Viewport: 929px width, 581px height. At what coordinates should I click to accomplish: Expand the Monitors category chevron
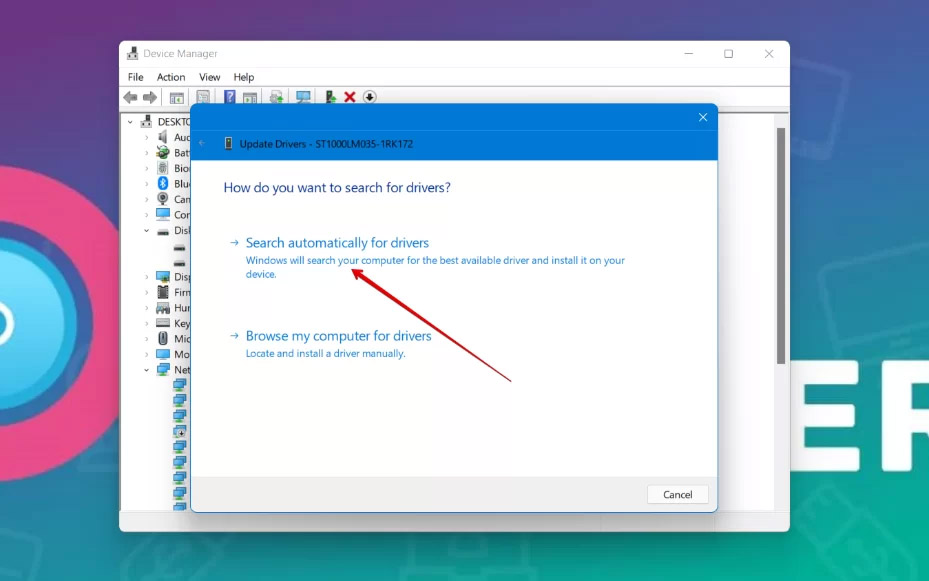(x=146, y=354)
